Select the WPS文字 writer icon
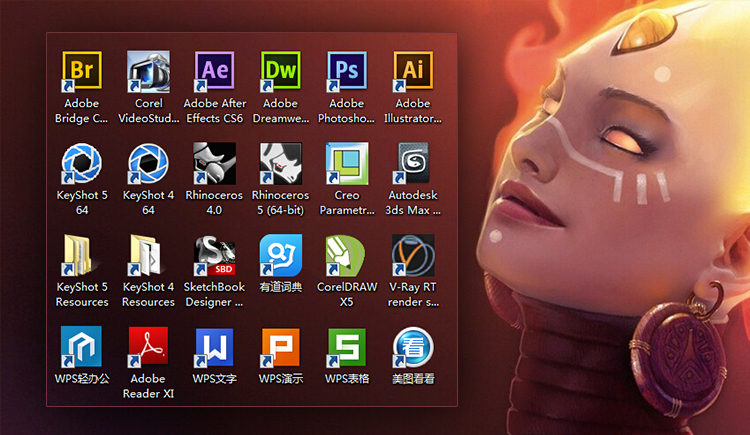The width and height of the screenshot is (750, 435). click(214, 347)
